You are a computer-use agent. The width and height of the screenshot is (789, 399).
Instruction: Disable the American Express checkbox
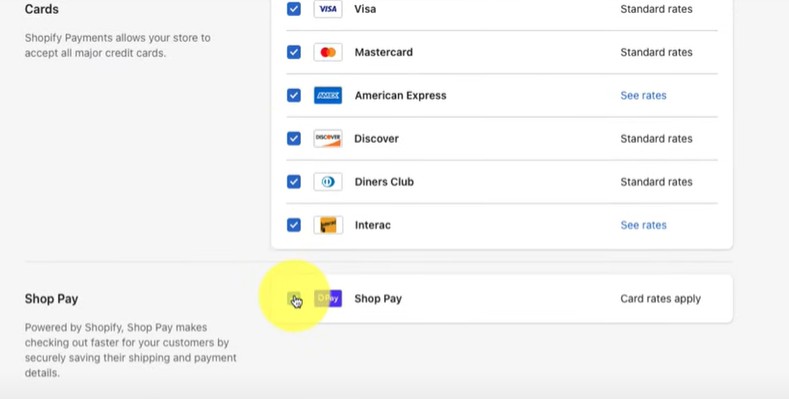pyautogui.click(x=294, y=96)
